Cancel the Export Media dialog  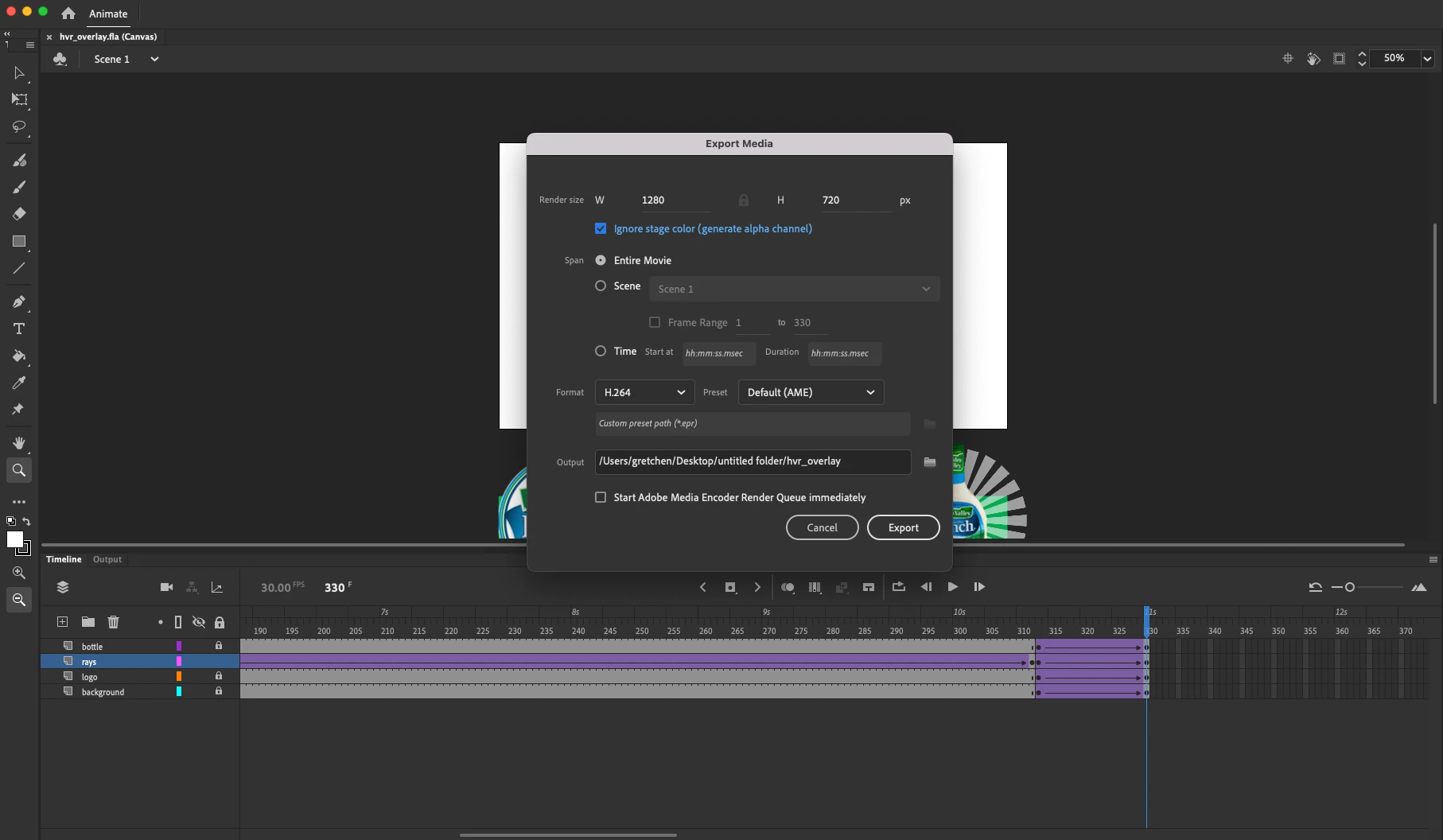click(822, 527)
